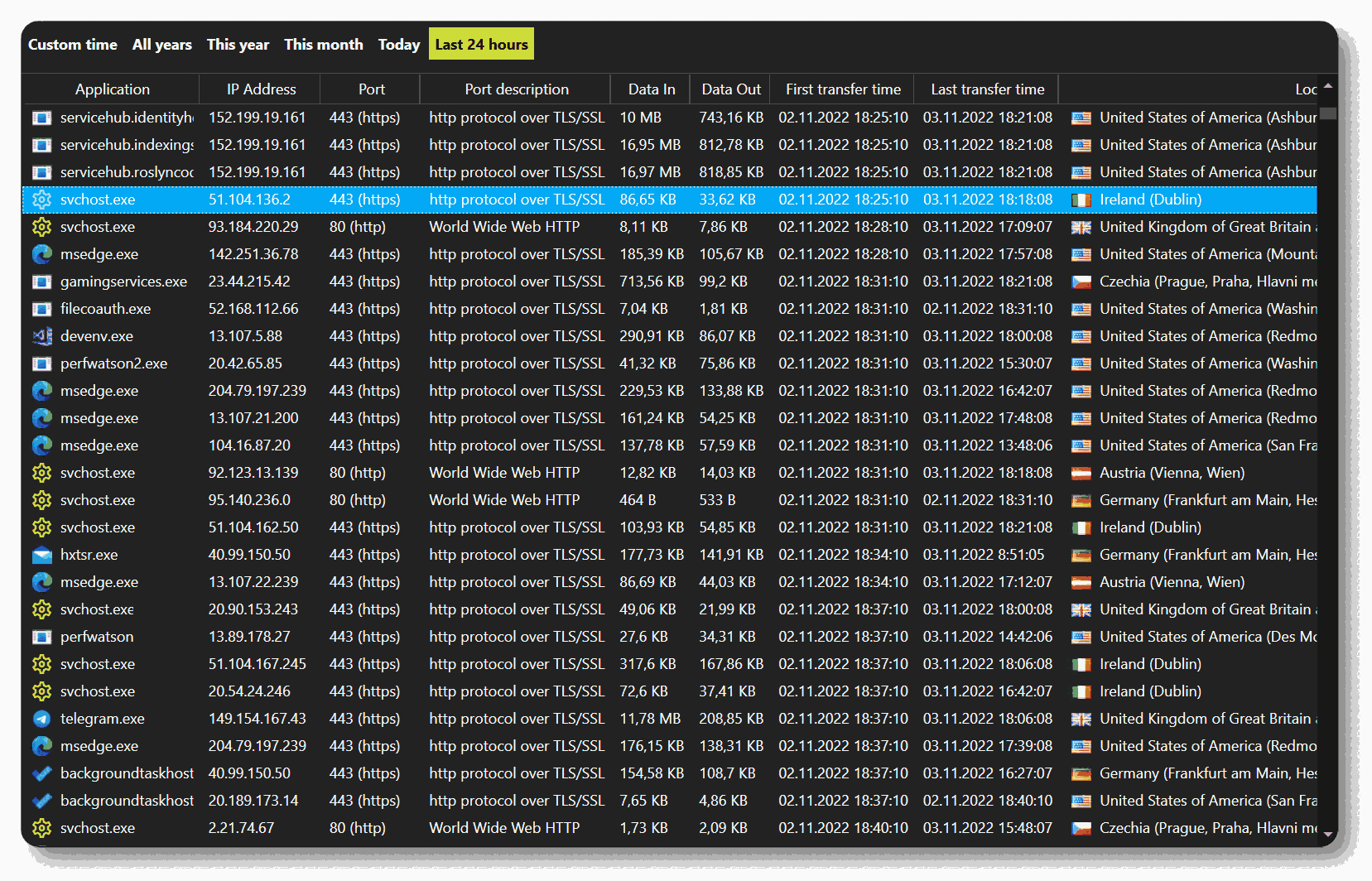Select the All years filter
Screen dimensions: 1372x881
pyautogui.click(x=162, y=44)
